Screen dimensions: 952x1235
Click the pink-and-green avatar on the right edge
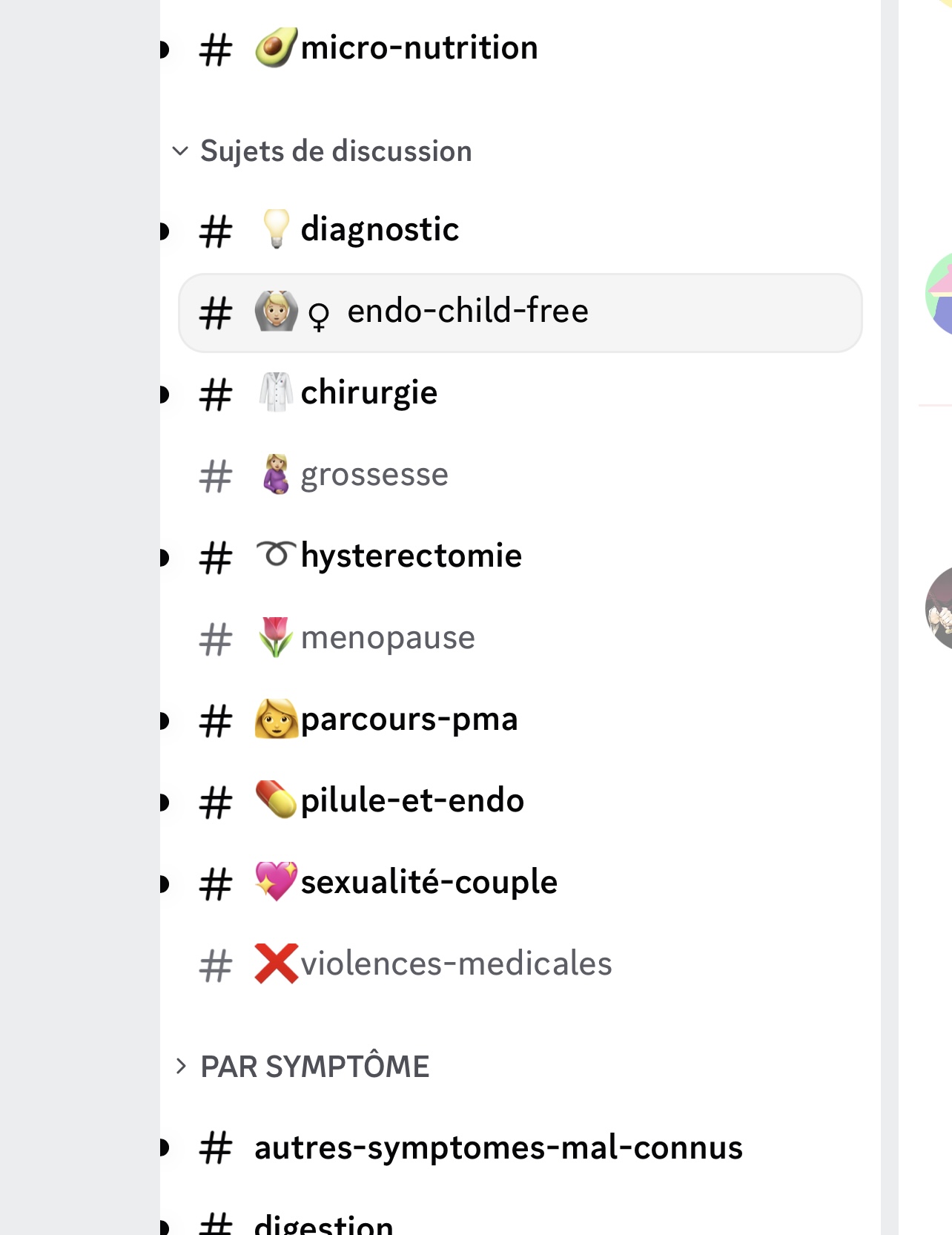point(939,294)
